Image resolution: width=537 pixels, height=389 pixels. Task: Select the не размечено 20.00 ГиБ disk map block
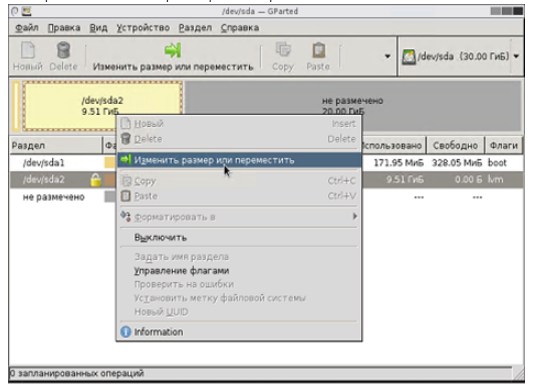click(353, 106)
